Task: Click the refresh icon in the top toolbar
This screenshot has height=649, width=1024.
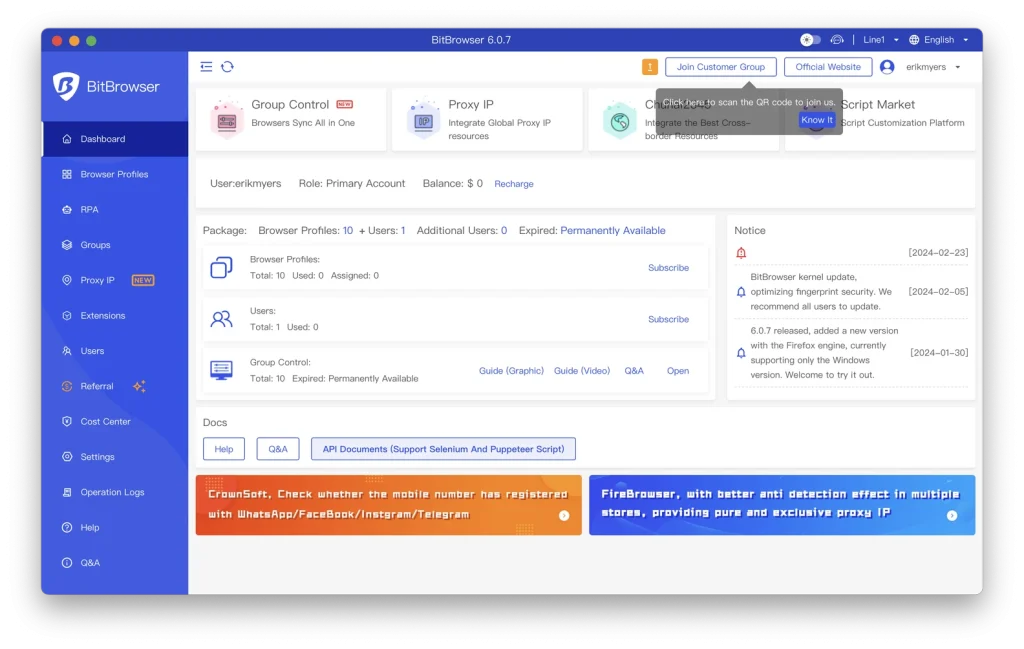Action: pos(228,67)
